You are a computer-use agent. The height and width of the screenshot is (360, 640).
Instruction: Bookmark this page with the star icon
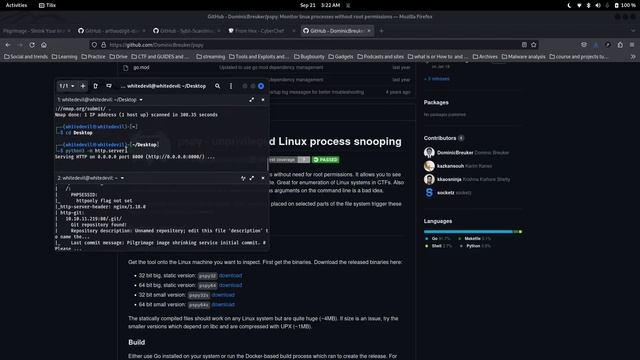(x=533, y=45)
